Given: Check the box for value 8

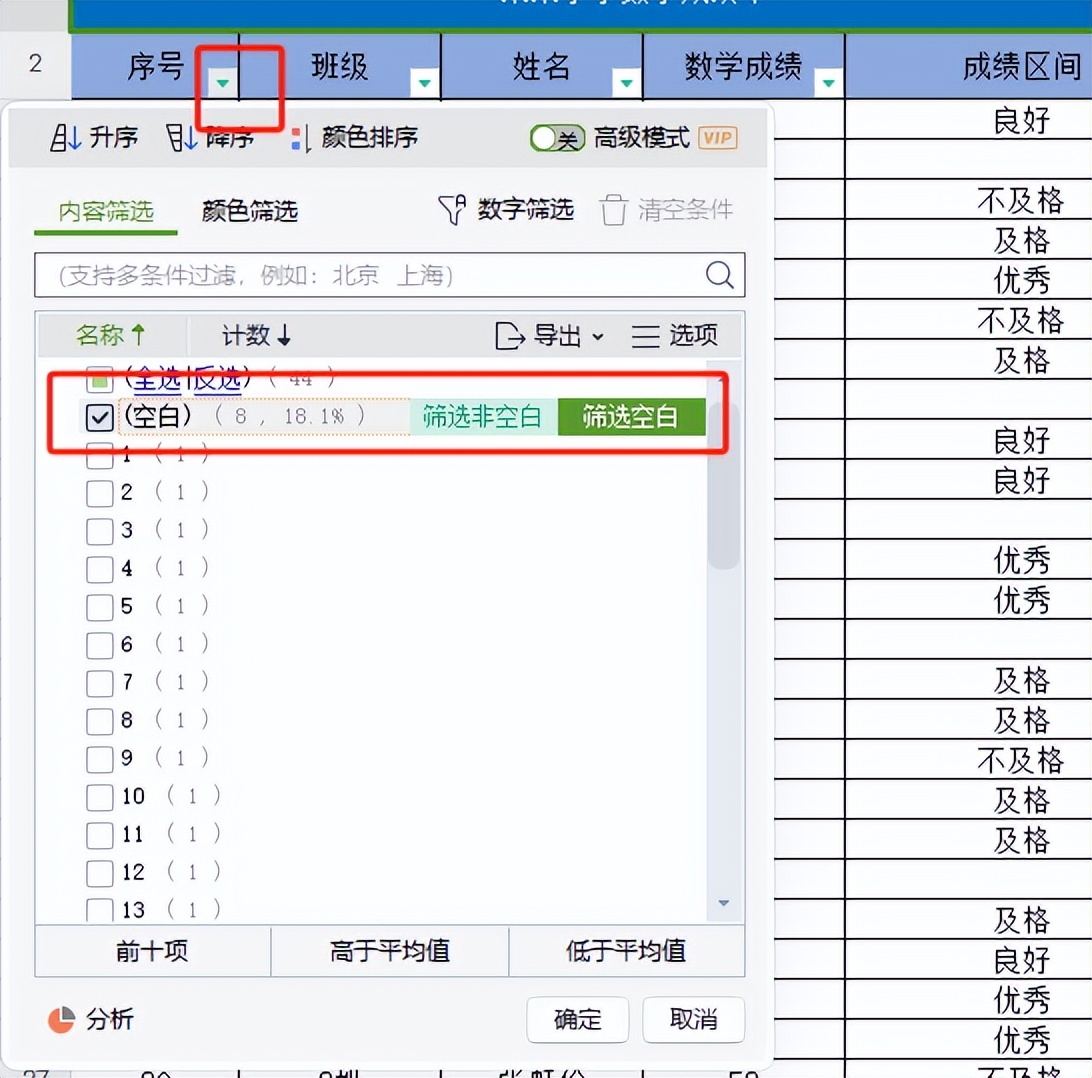Looking at the screenshot, I should [x=100, y=721].
